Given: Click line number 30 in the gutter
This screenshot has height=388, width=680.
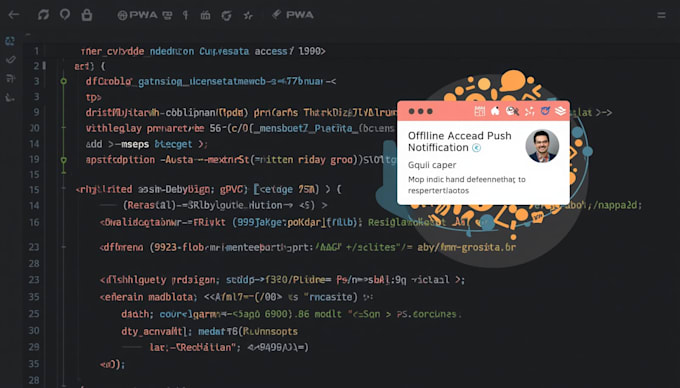Looking at the screenshot, I should click(34, 331).
